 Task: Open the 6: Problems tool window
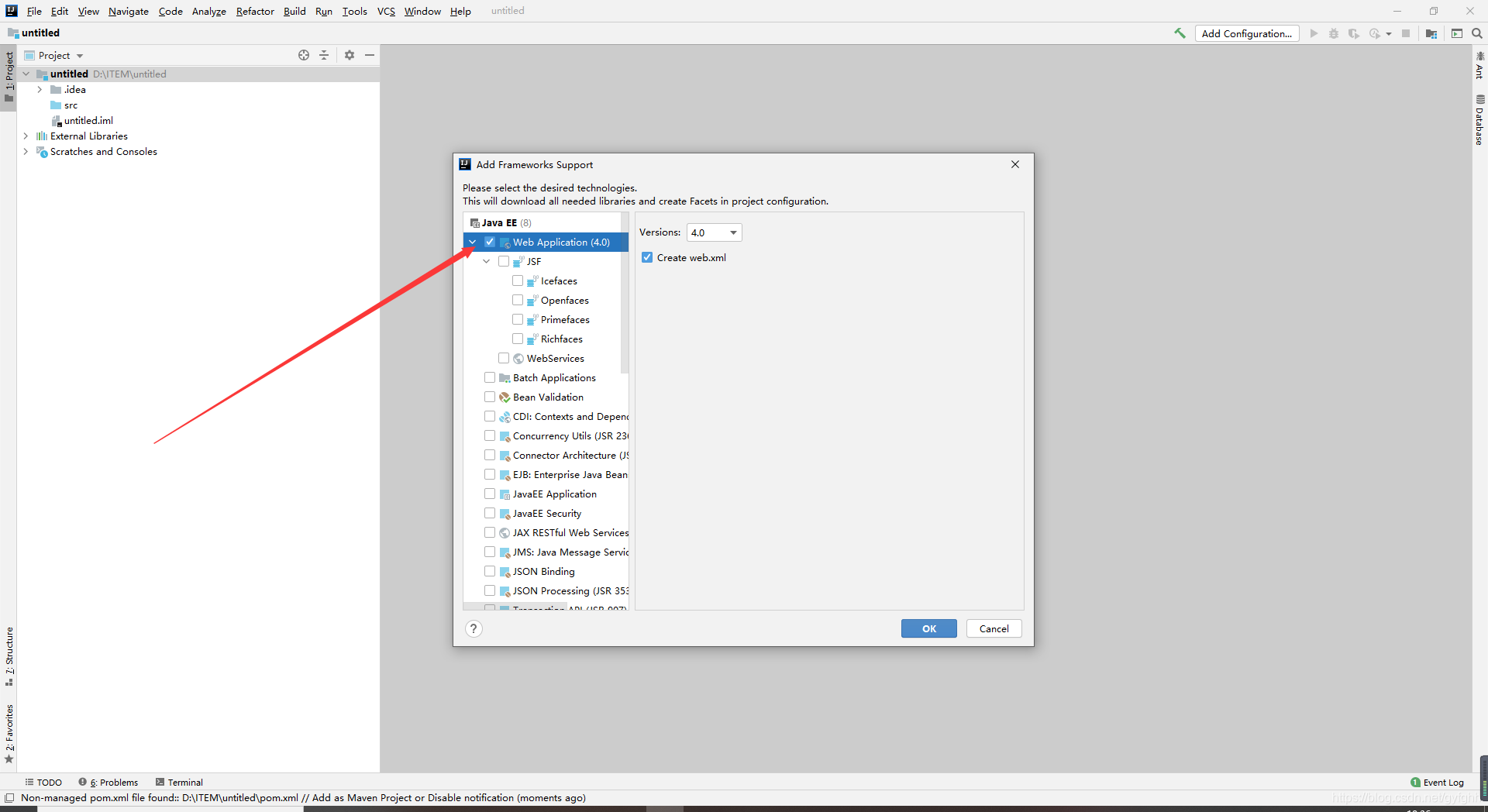pyautogui.click(x=108, y=782)
